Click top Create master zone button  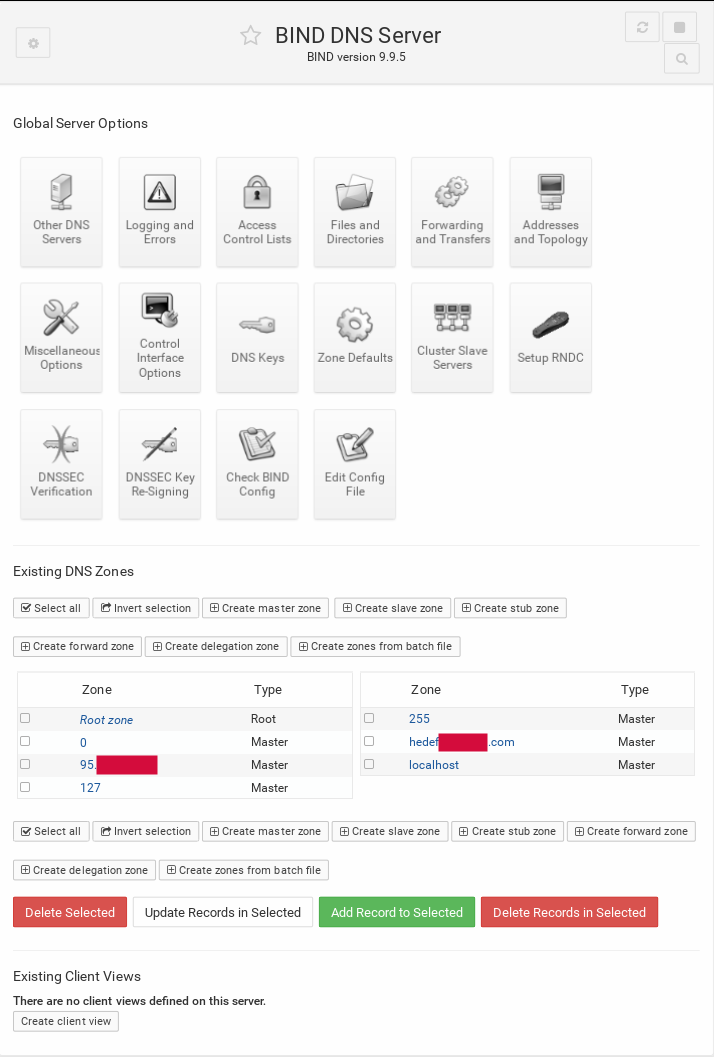265,608
